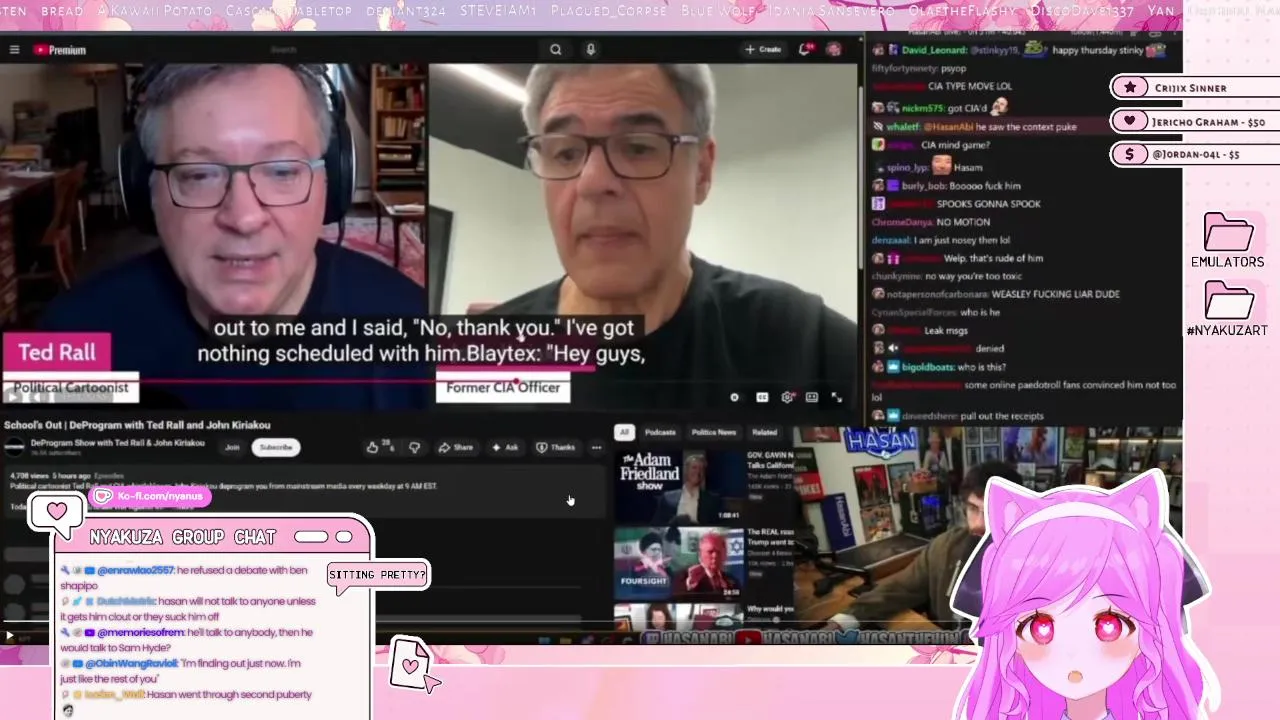Click the Ko-fi.com/nyanus link badge
1280x720 pixels.
tap(150, 496)
